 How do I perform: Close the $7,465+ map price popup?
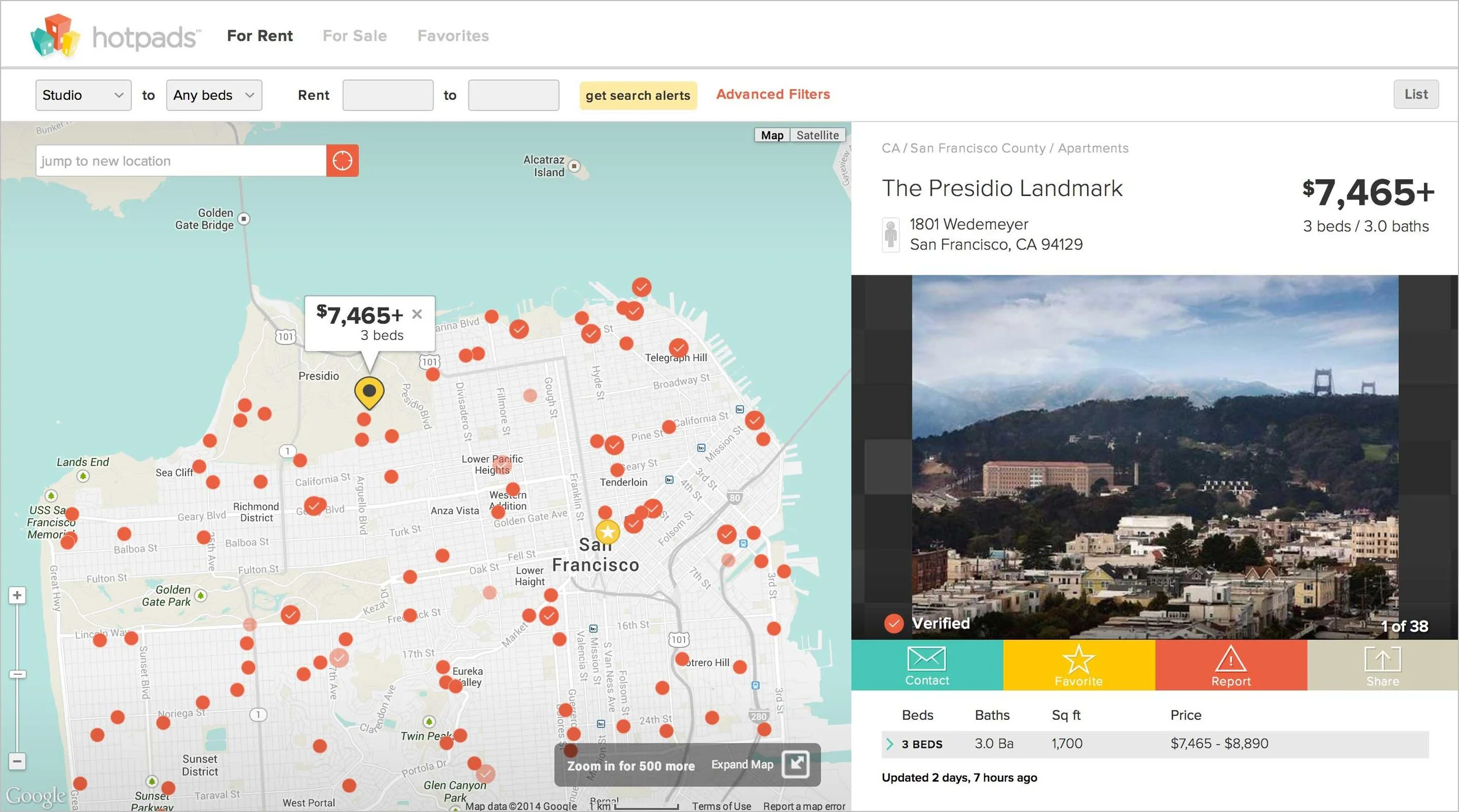pyautogui.click(x=417, y=314)
